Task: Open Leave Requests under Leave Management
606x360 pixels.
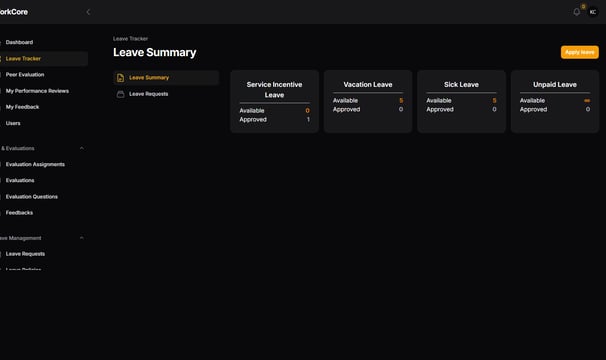Action: (25, 254)
